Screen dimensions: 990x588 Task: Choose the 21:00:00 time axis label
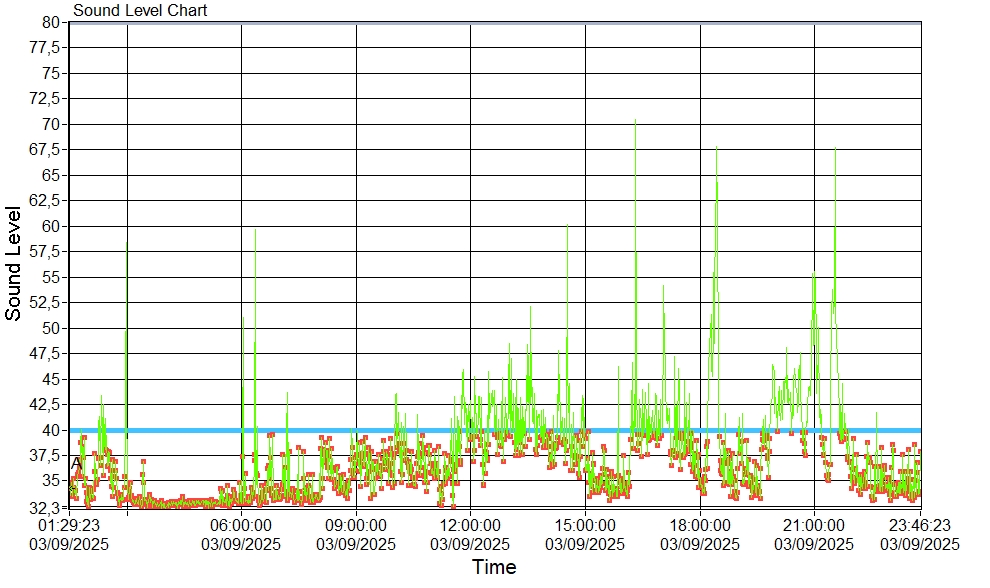coord(814,525)
